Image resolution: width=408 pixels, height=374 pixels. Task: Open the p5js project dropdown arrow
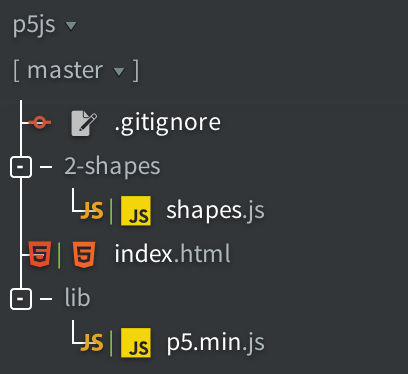71,25
